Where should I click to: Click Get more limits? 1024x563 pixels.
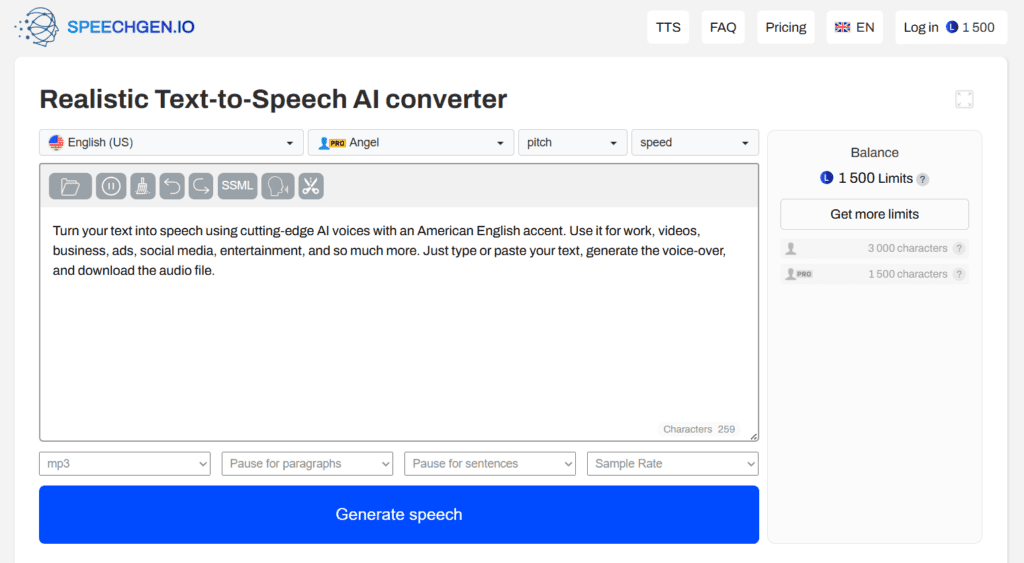[874, 214]
